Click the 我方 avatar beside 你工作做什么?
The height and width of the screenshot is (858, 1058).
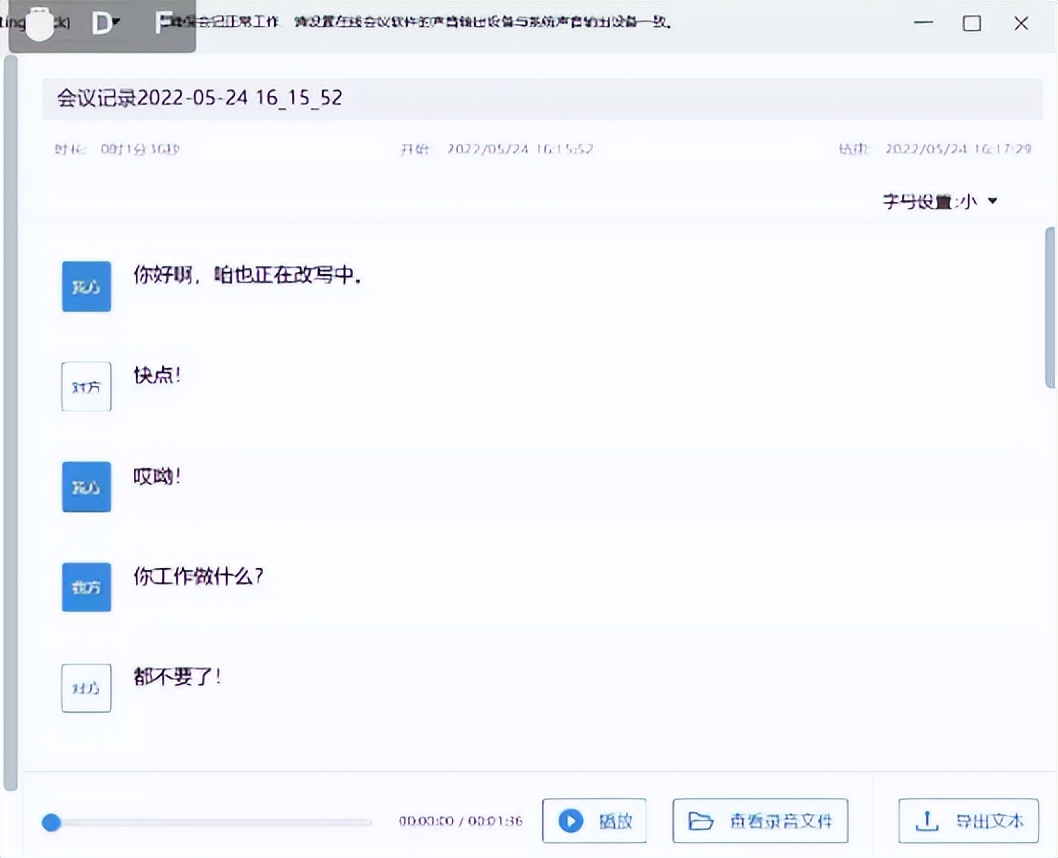point(86,587)
